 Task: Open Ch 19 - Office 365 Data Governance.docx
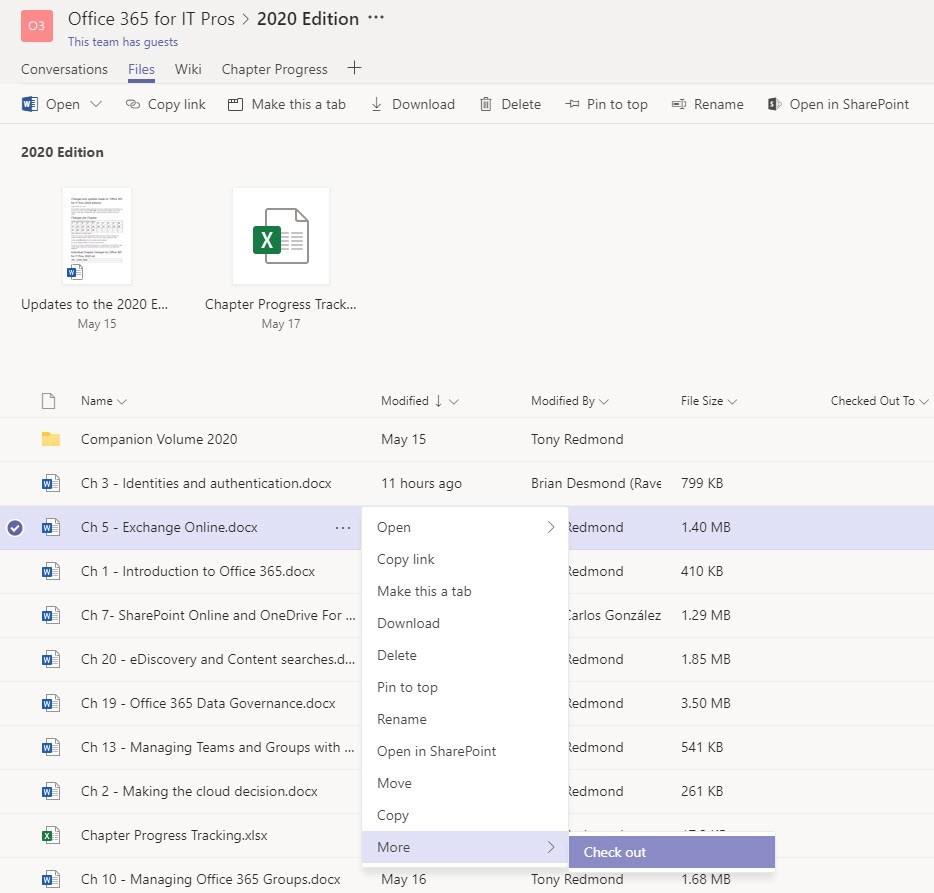(208, 703)
